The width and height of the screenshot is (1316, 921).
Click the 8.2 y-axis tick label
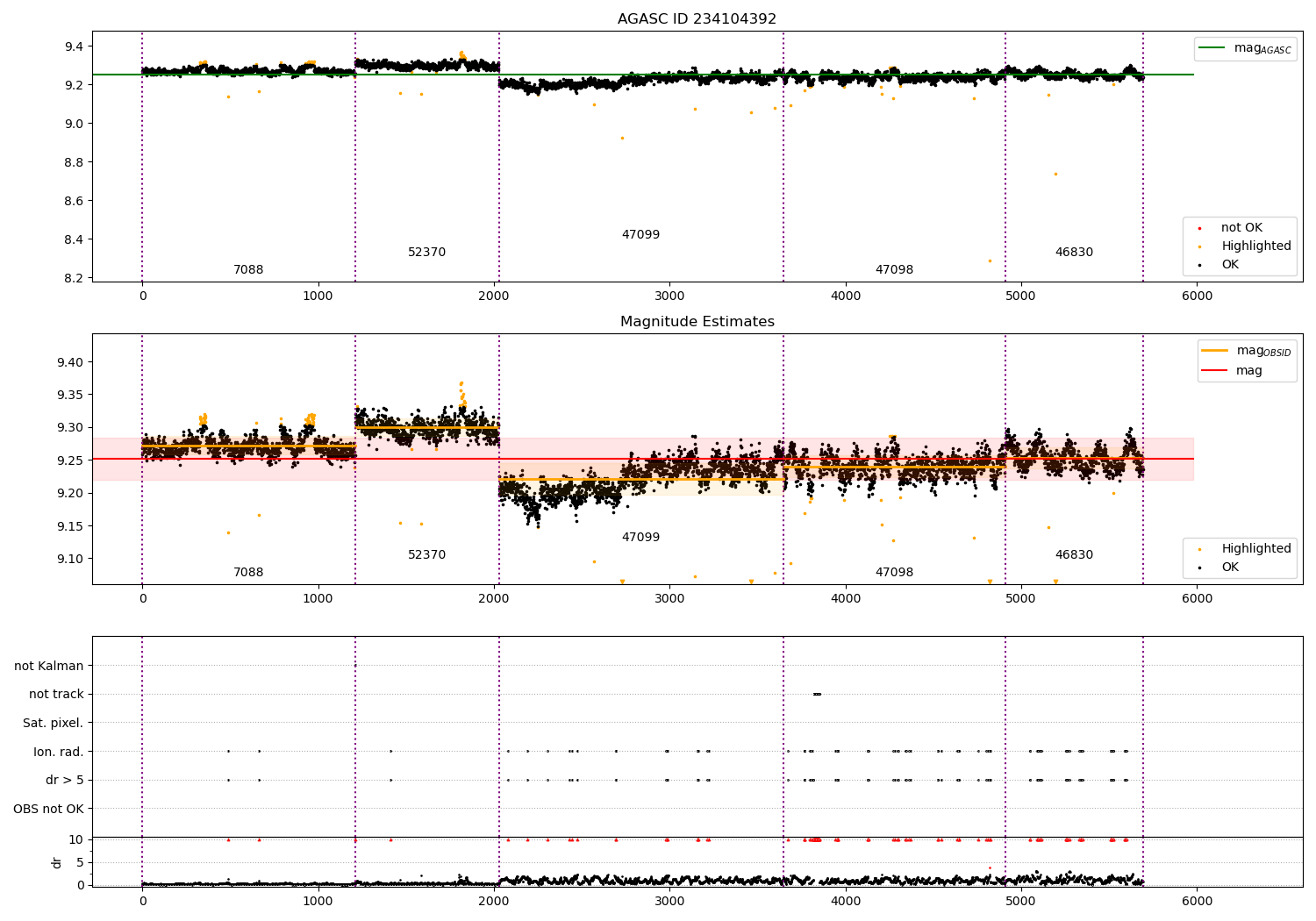(74, 279)
